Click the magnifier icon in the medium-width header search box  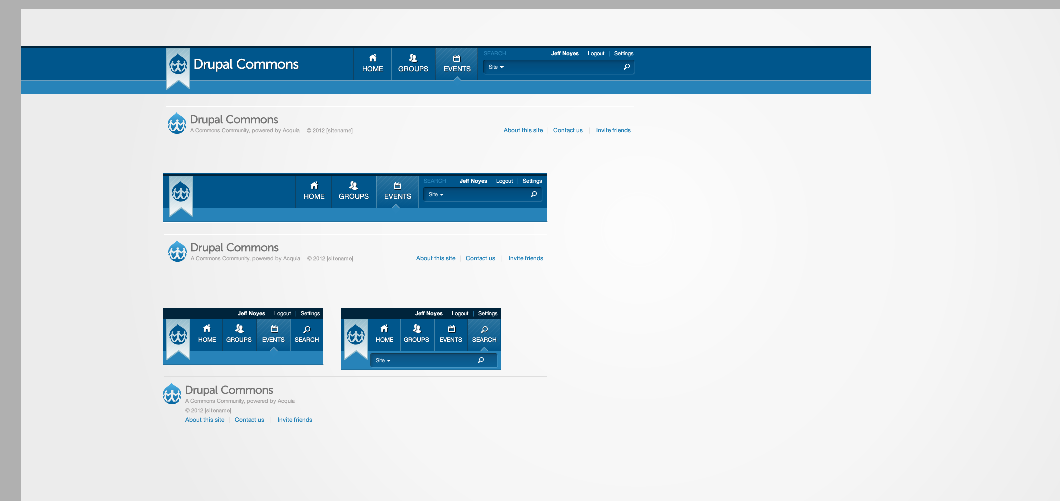tap(534, 194)
